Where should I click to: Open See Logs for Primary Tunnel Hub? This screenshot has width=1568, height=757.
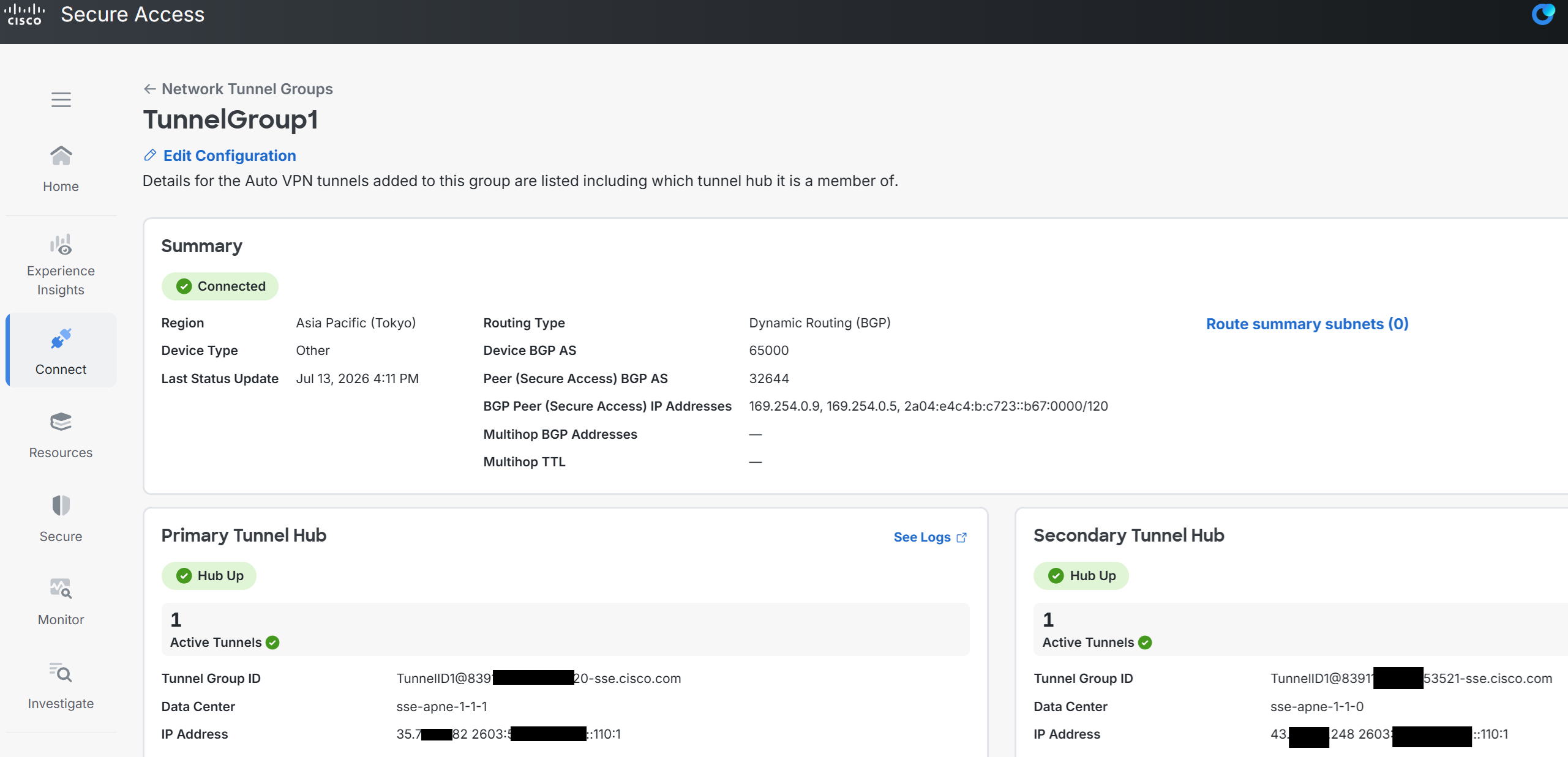point(930,537)
